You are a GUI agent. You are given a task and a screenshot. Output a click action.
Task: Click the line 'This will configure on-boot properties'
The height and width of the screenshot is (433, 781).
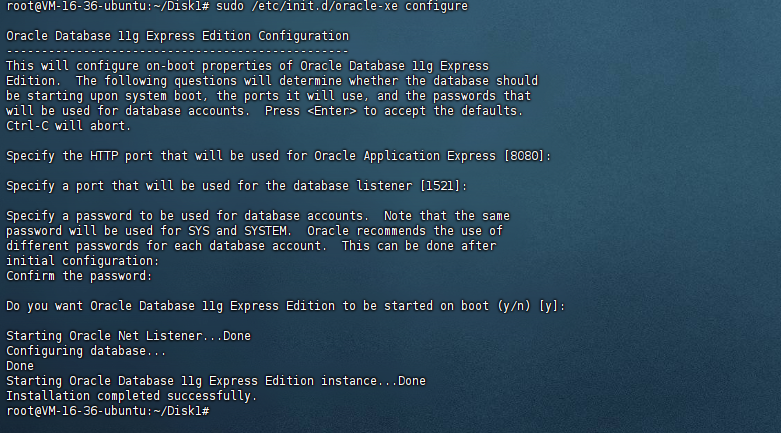248,66
